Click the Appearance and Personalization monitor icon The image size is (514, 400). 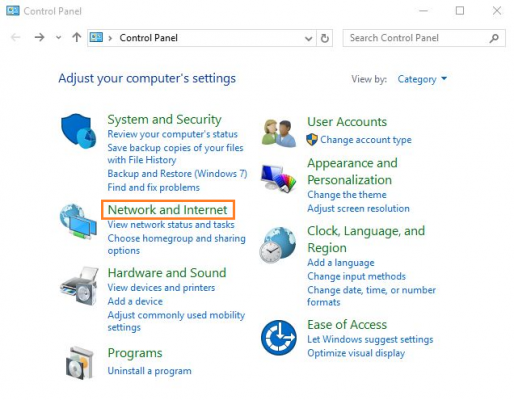pyautogui.click(x=278, y=178)
